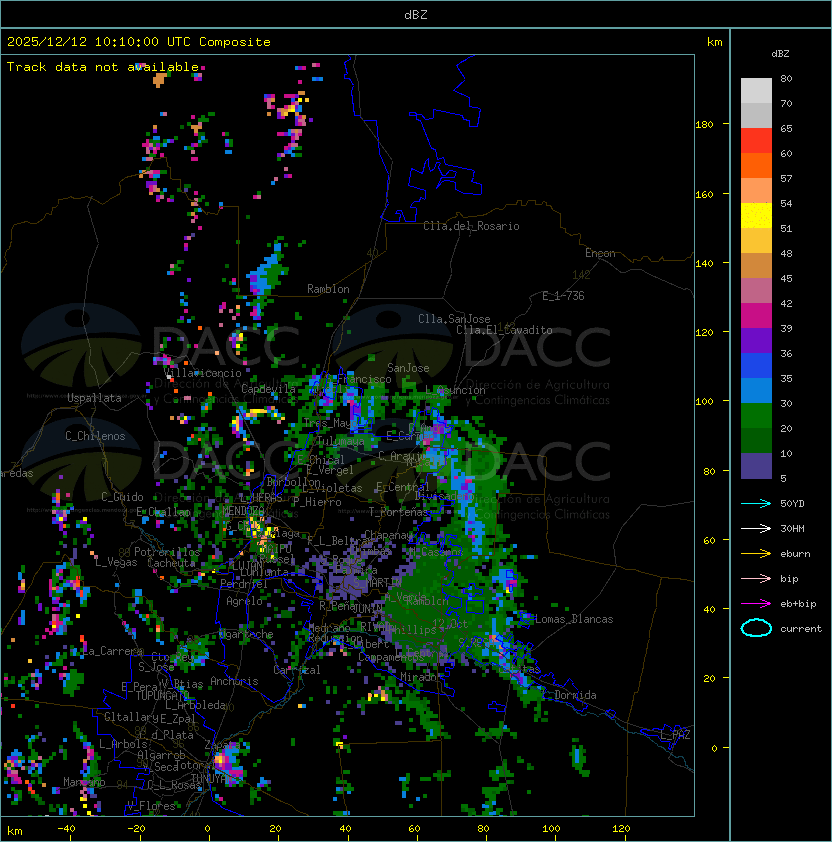Click the 'Carrizal' place label
832x842 pixels.
297,670
